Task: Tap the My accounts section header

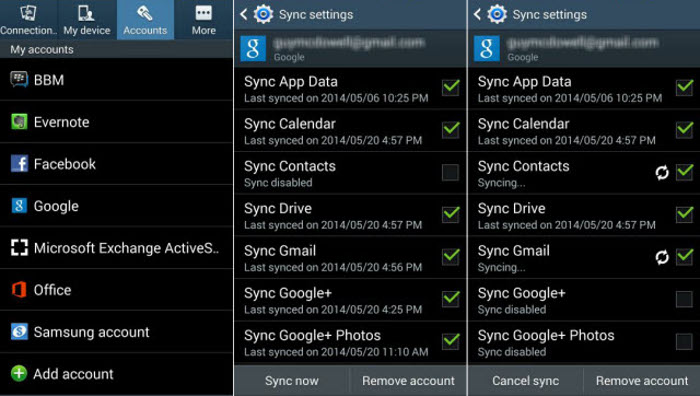Action: [x=116, y=50]
